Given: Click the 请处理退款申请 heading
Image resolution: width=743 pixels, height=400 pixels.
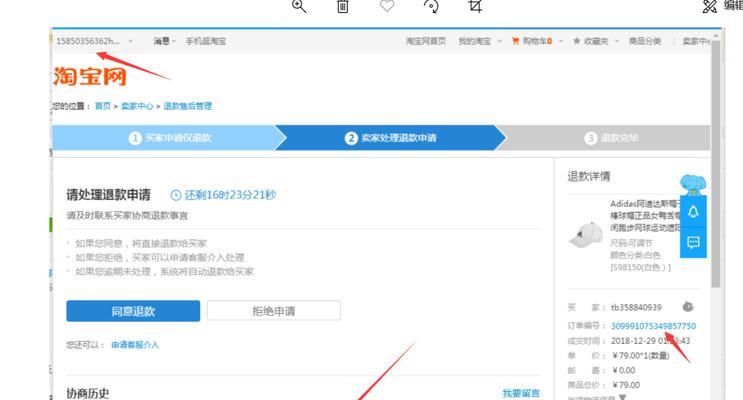Looking at the screenshot, I should [x=109, y=195].
